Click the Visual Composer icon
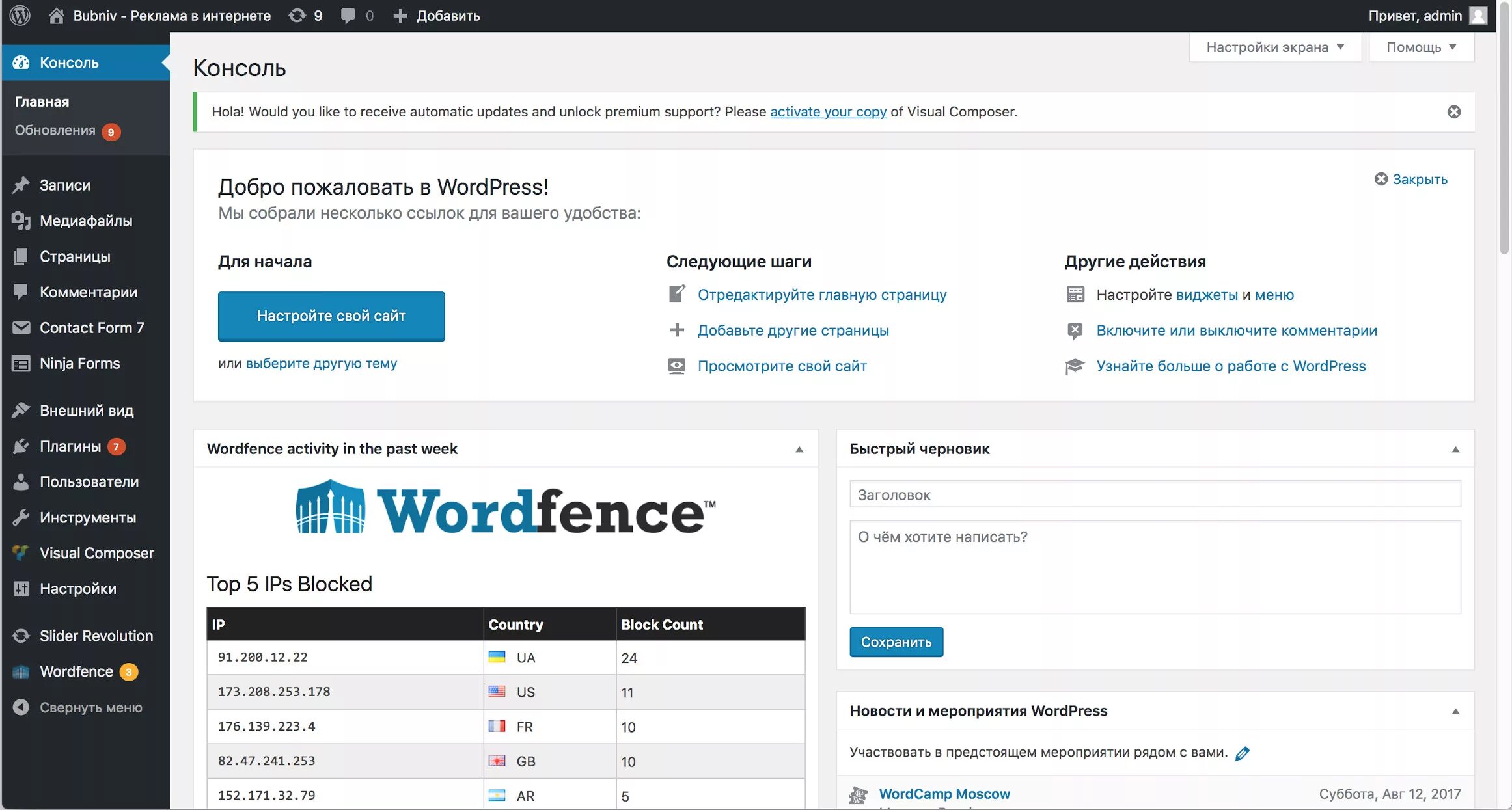1512x810 pixels. [21, 552]
